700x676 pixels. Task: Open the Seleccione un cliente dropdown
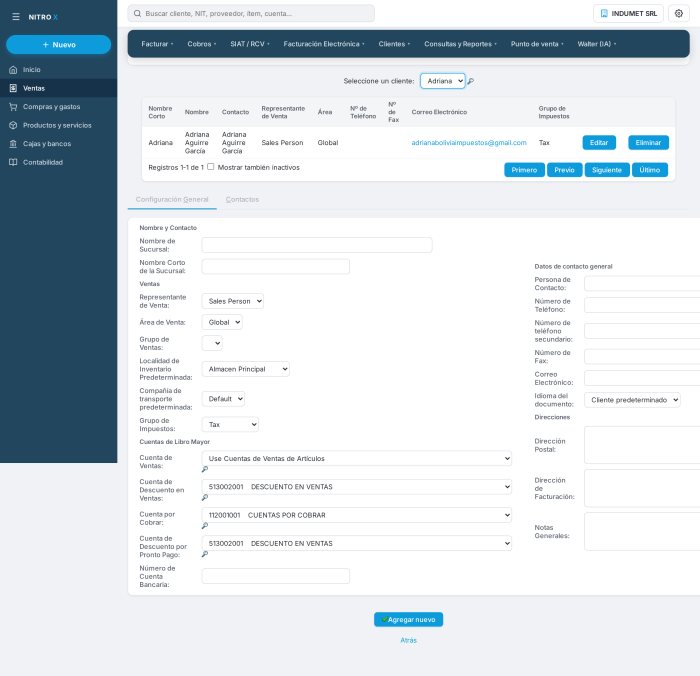click(442, 81)
